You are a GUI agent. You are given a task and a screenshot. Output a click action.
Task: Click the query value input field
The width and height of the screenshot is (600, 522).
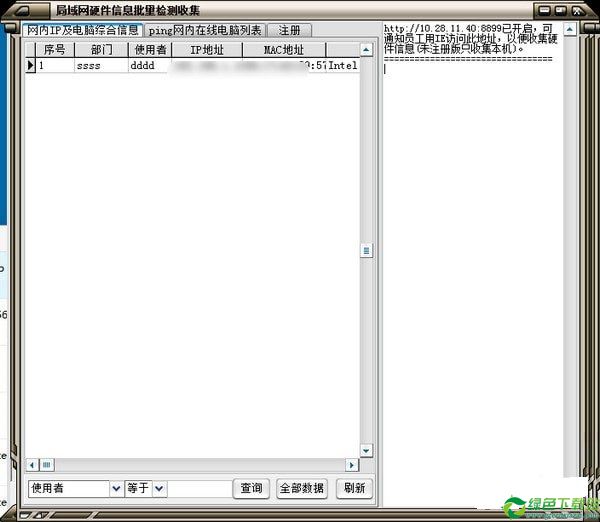[199, 488]
